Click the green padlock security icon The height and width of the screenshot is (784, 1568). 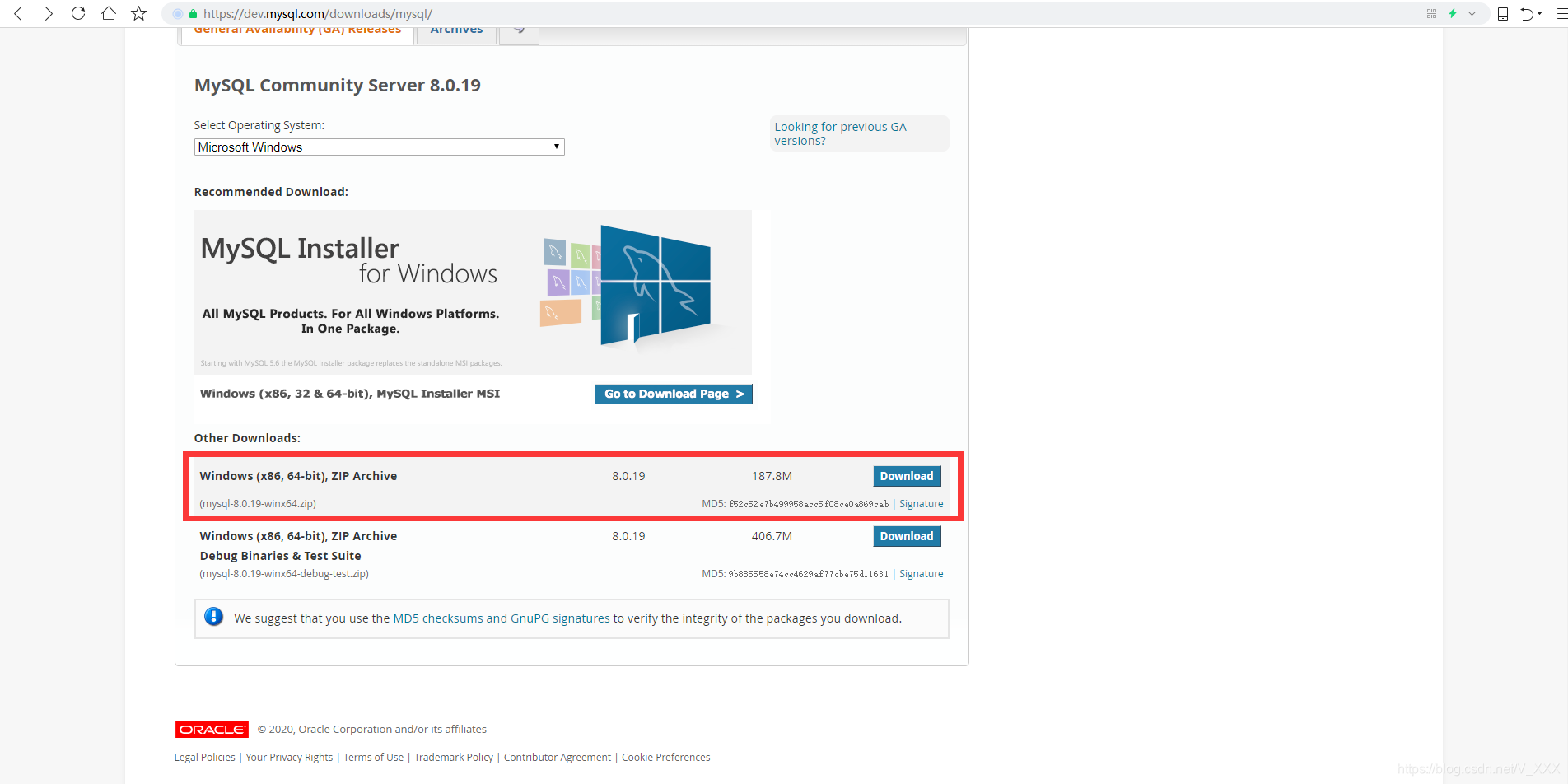pos(193,14)
